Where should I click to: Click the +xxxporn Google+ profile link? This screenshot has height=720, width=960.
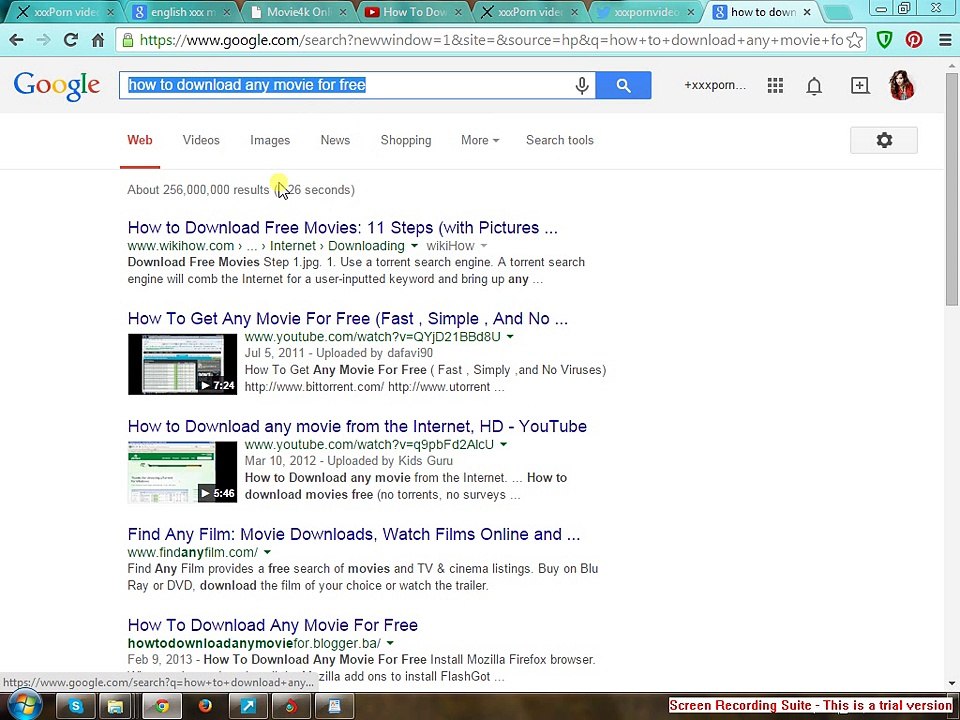715,85
